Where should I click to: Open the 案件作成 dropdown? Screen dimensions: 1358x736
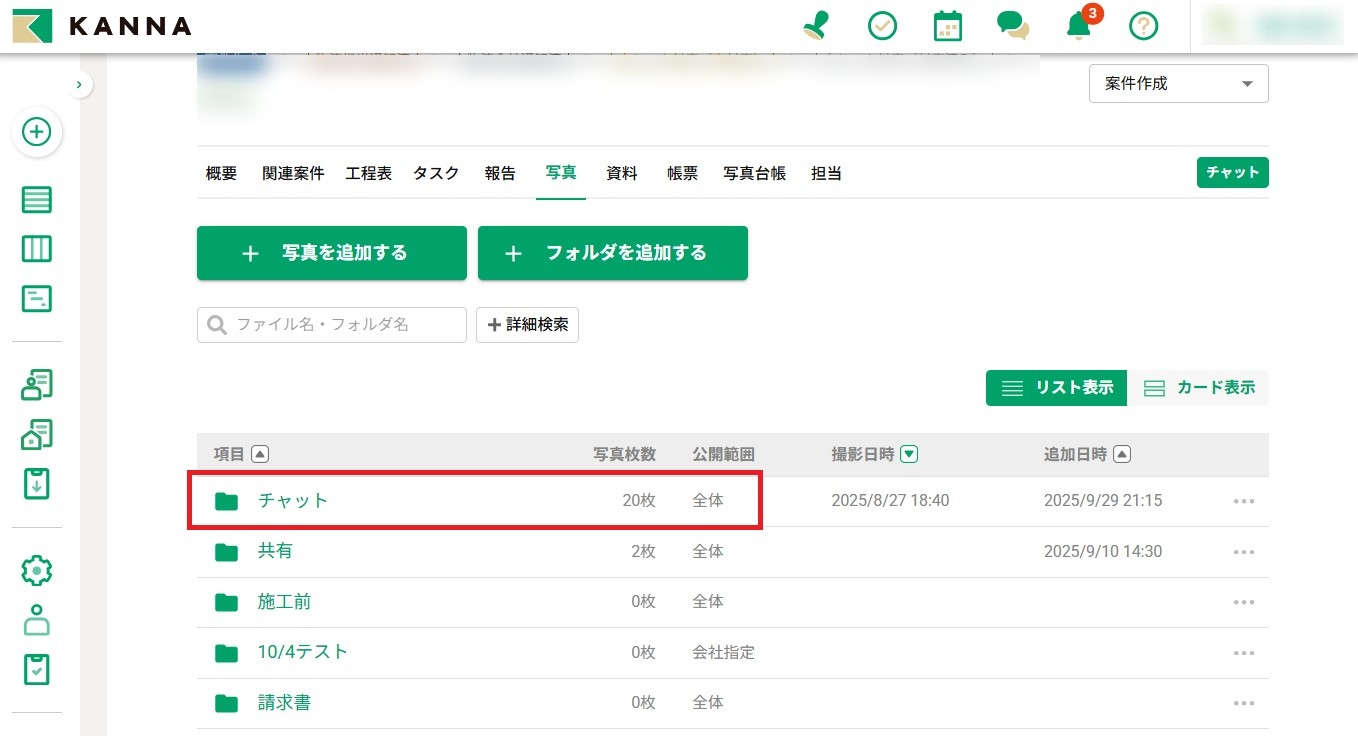coord(1178,84)
